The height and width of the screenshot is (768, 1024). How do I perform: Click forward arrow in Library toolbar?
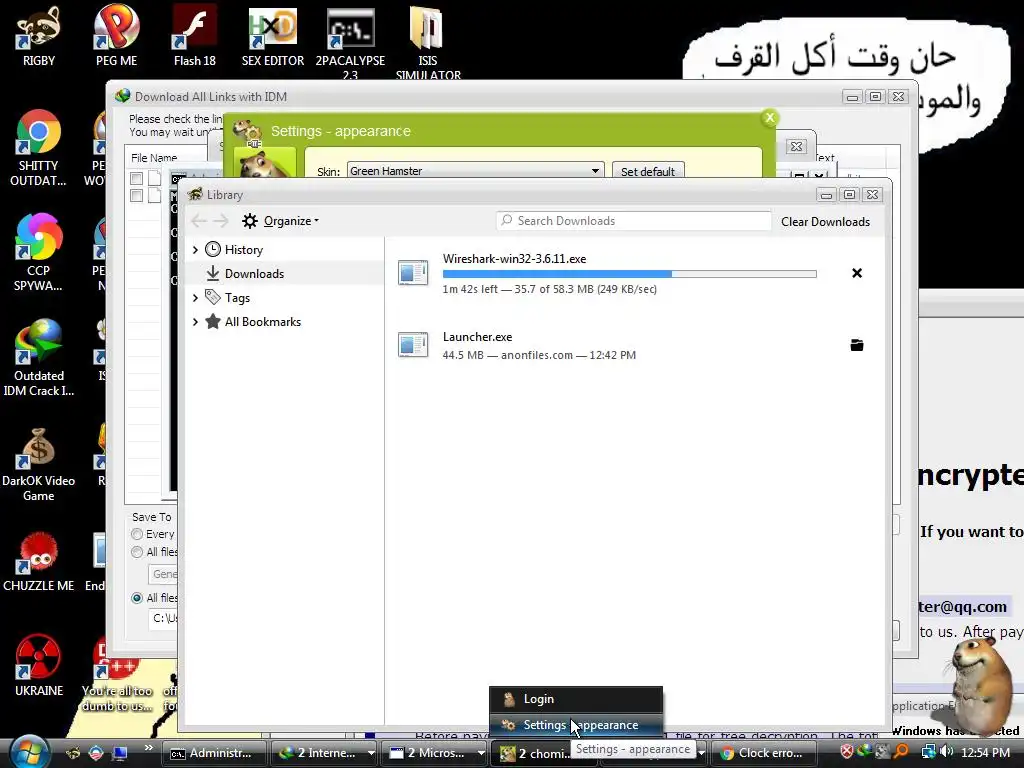tap(221, 221)
